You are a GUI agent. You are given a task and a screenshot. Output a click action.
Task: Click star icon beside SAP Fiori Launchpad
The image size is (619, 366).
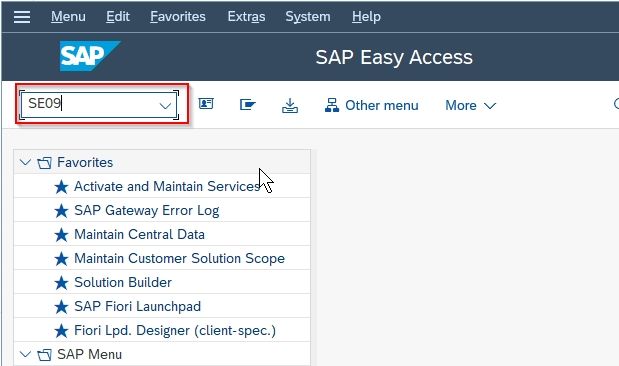click(61, 307)
